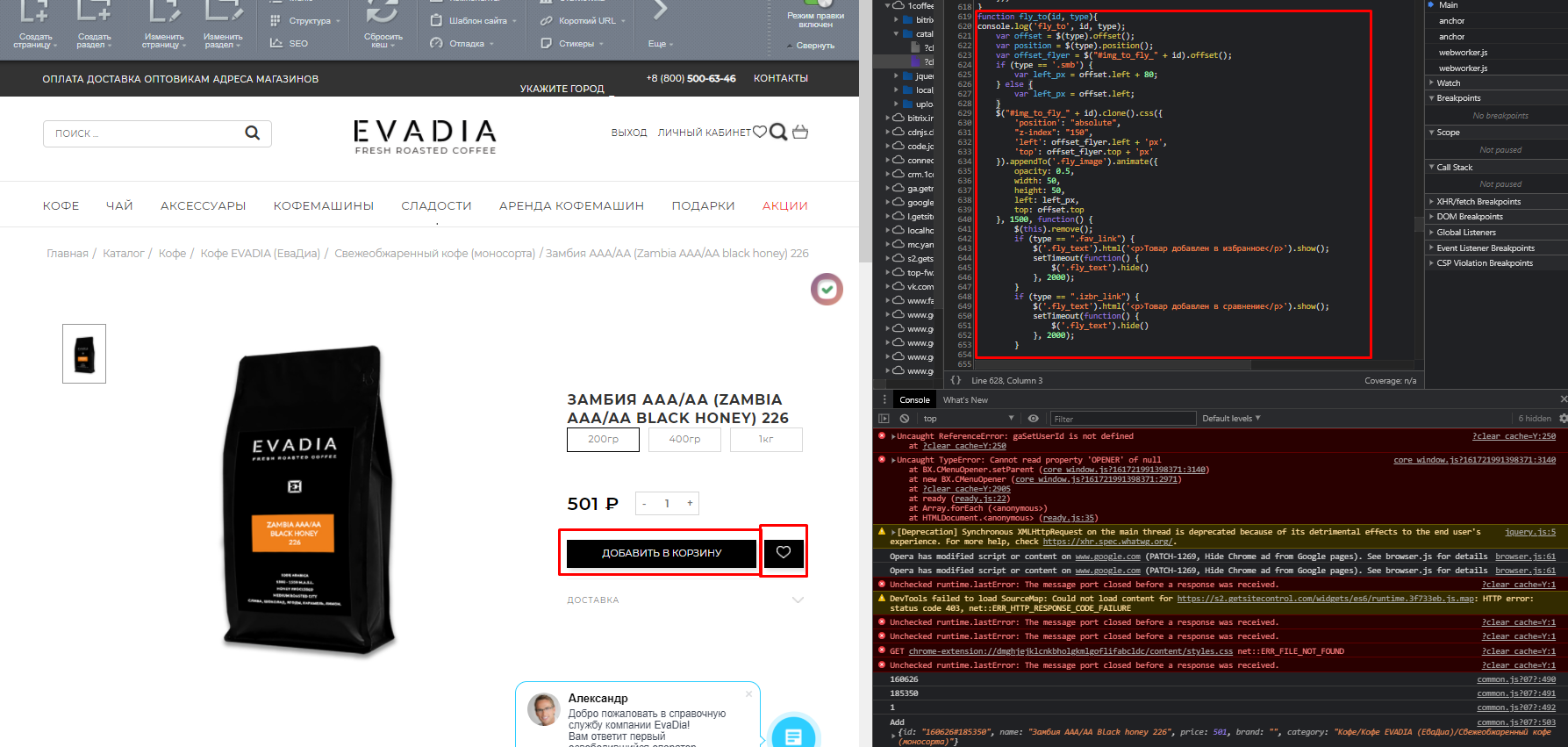Expand the ДОСТАВКА section chevron
This screenshot has width=1568, height=747.
798,600
